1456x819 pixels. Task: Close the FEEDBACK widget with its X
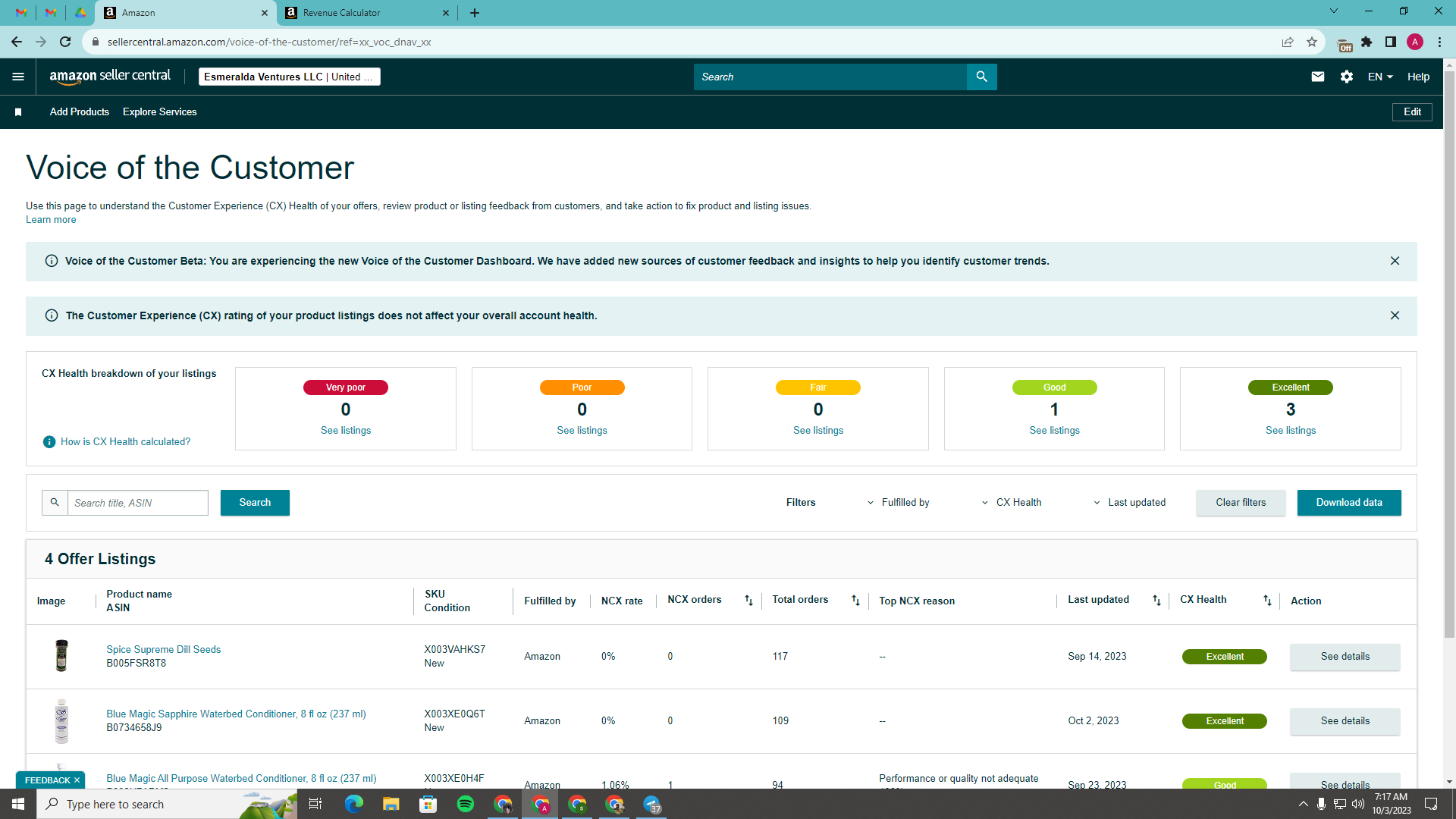coord(77,780)
